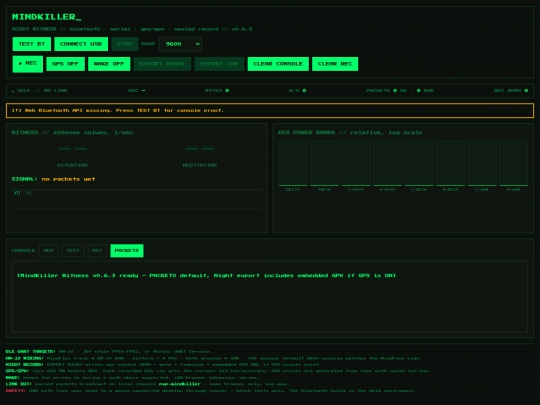Click the Web Bluetooth API missing warning banner
Viewport: 540px width, 405px height.
(x=270, y=111)
